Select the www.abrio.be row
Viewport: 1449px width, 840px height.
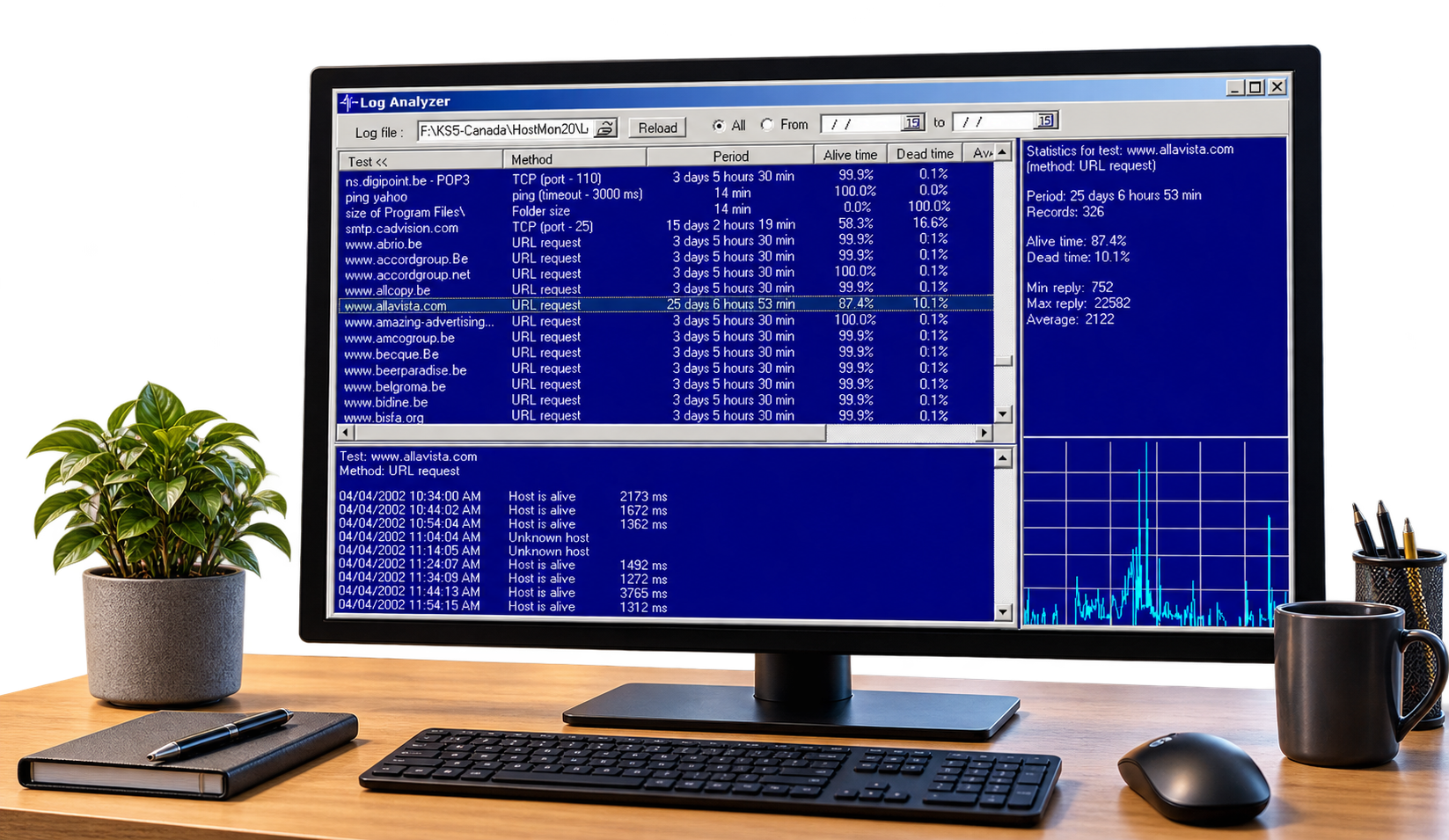point(666,242)
